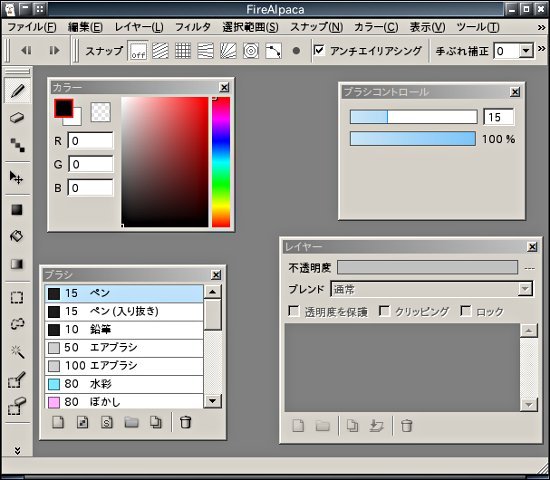
Task: Select the Selection Pen tool
Action: (16, 380)
